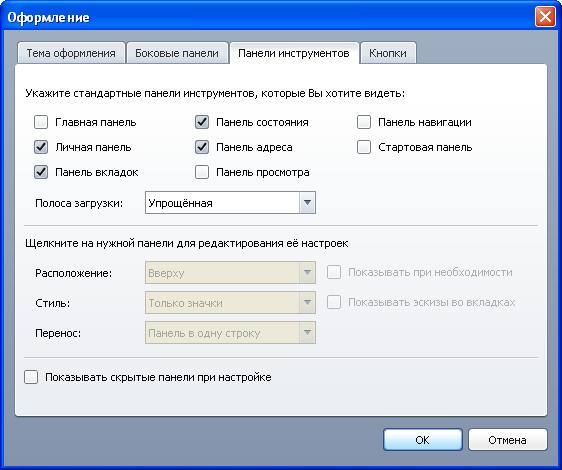This screenshot has width=562, height=470.
Task: Enable the Панель просмотра checkbox
Action: tap(202, 172)
